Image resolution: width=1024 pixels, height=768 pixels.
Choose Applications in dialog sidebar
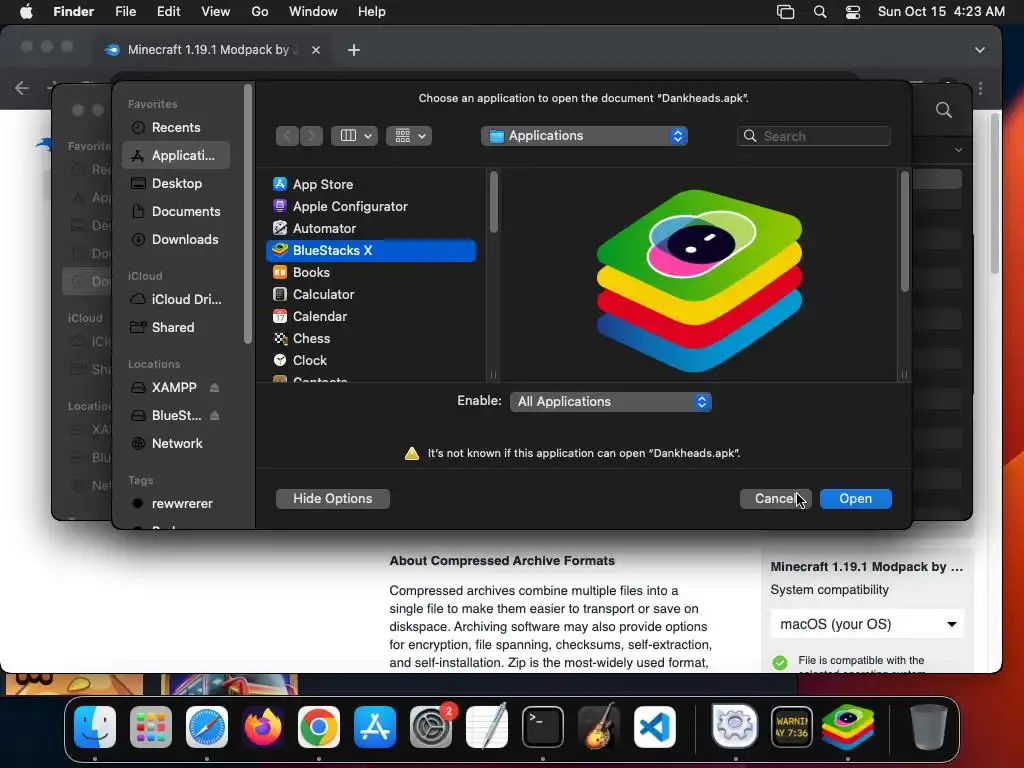(x=176, y=155)
